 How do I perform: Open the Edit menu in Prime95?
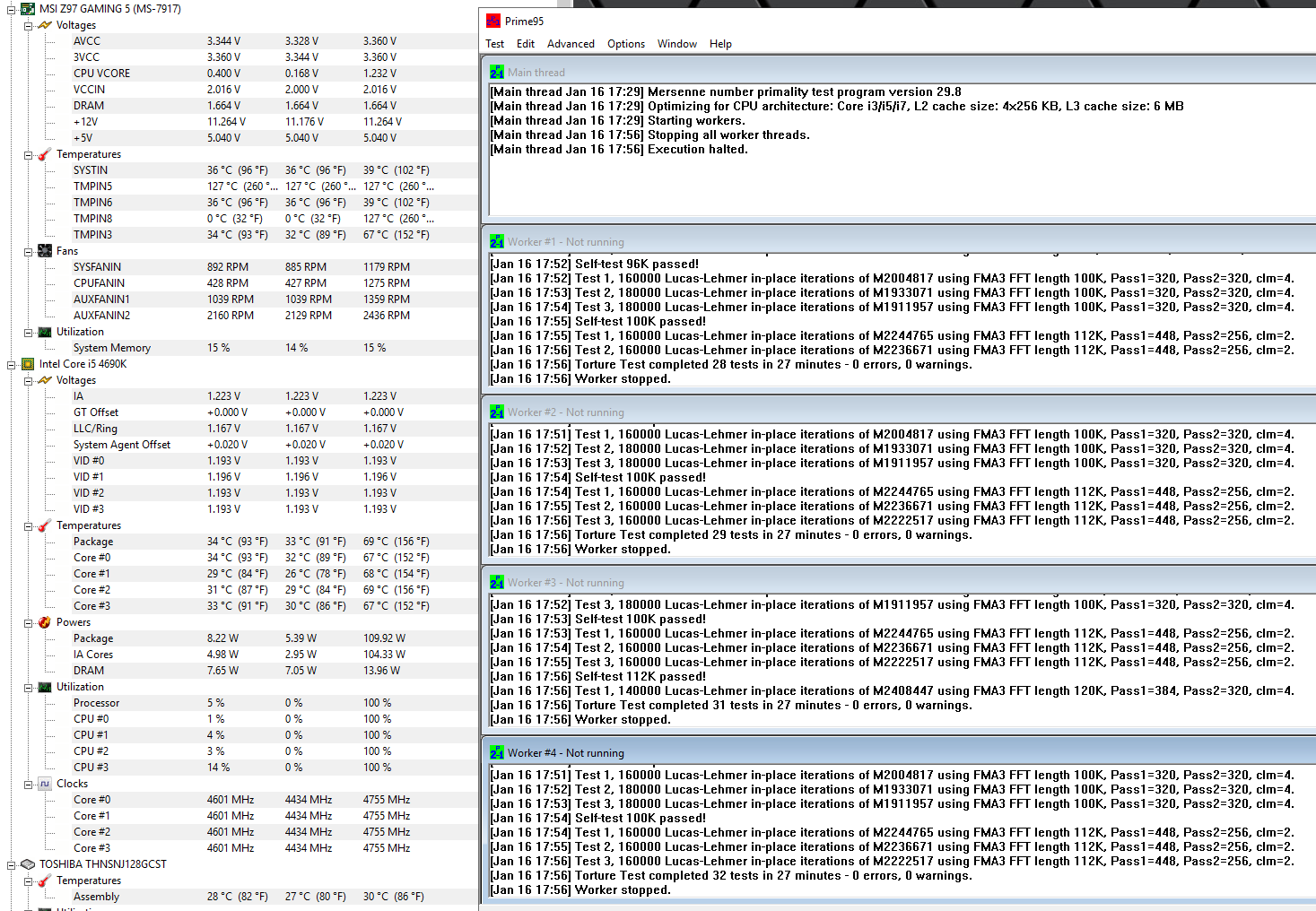pos(526,44)
